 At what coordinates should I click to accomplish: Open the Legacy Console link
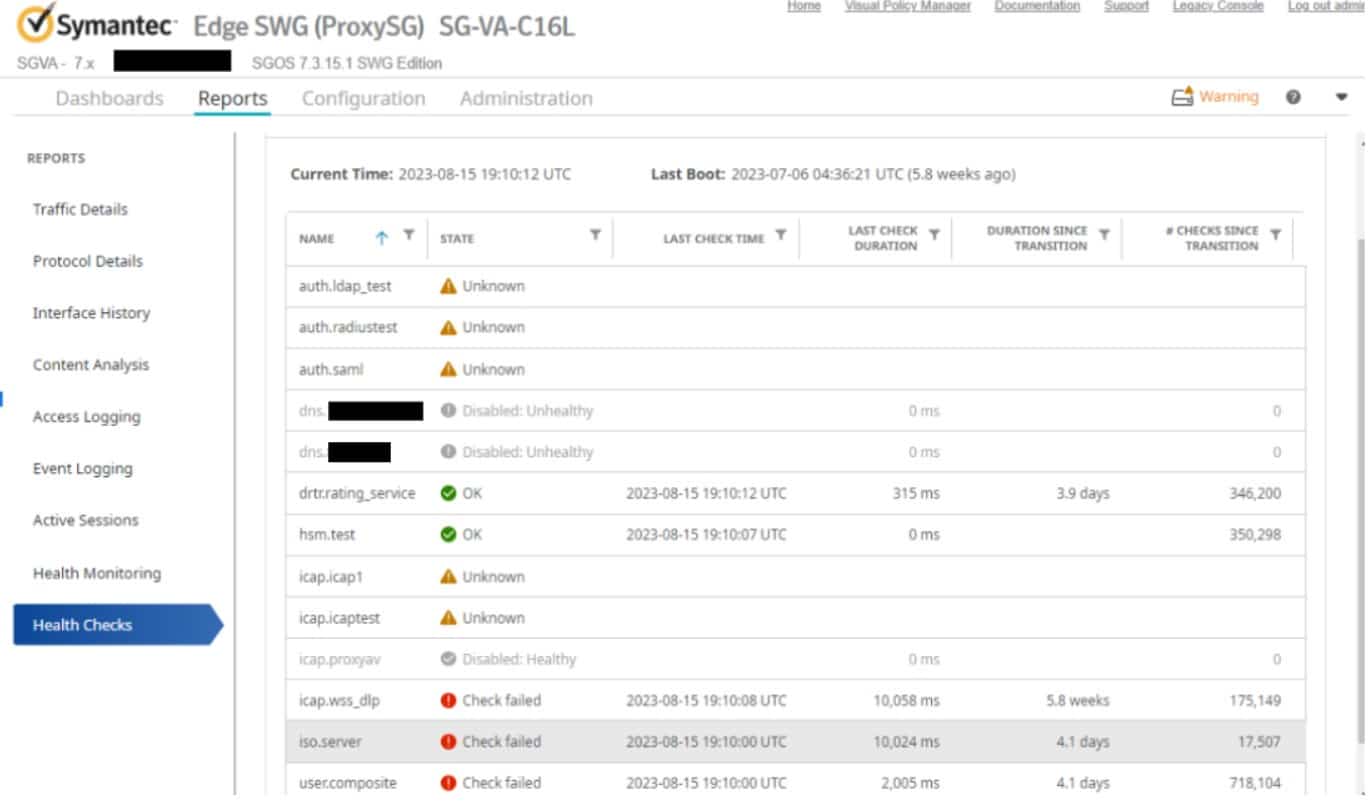coord(1218,6)
